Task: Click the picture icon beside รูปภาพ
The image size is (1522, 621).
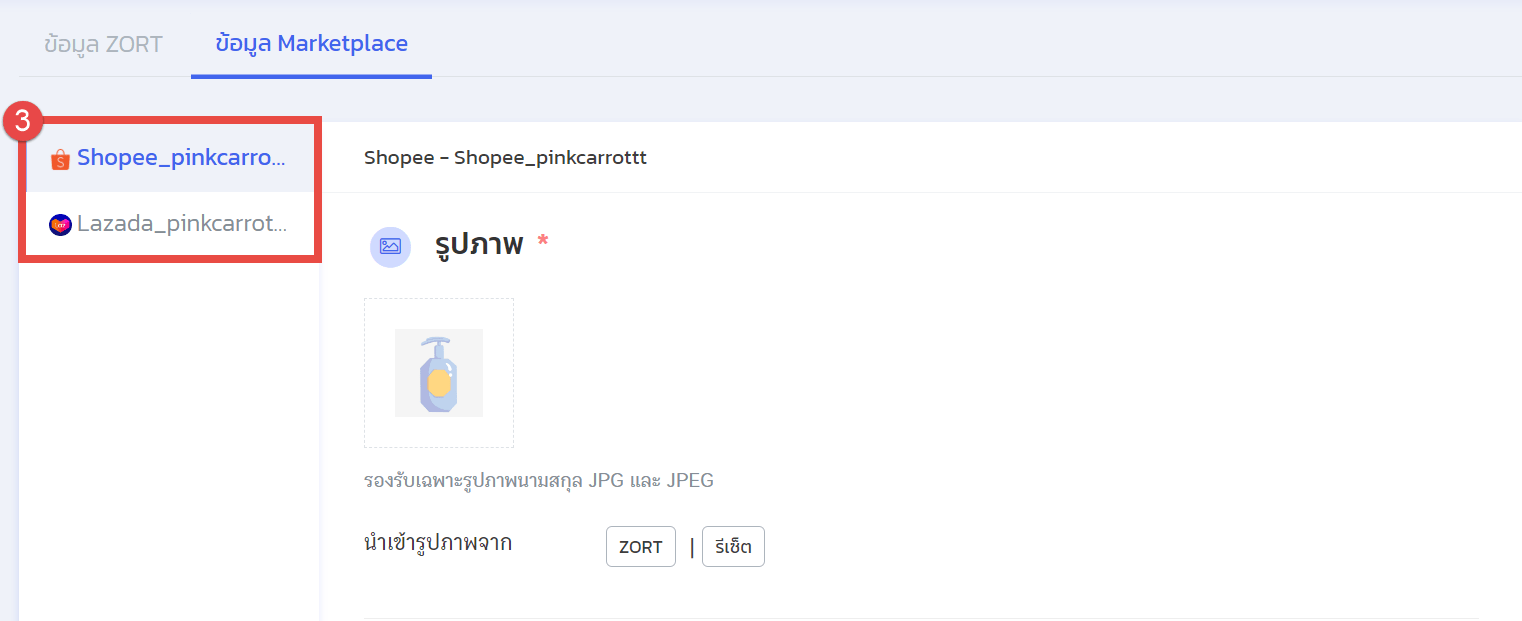Action: (x=390, y=246)
